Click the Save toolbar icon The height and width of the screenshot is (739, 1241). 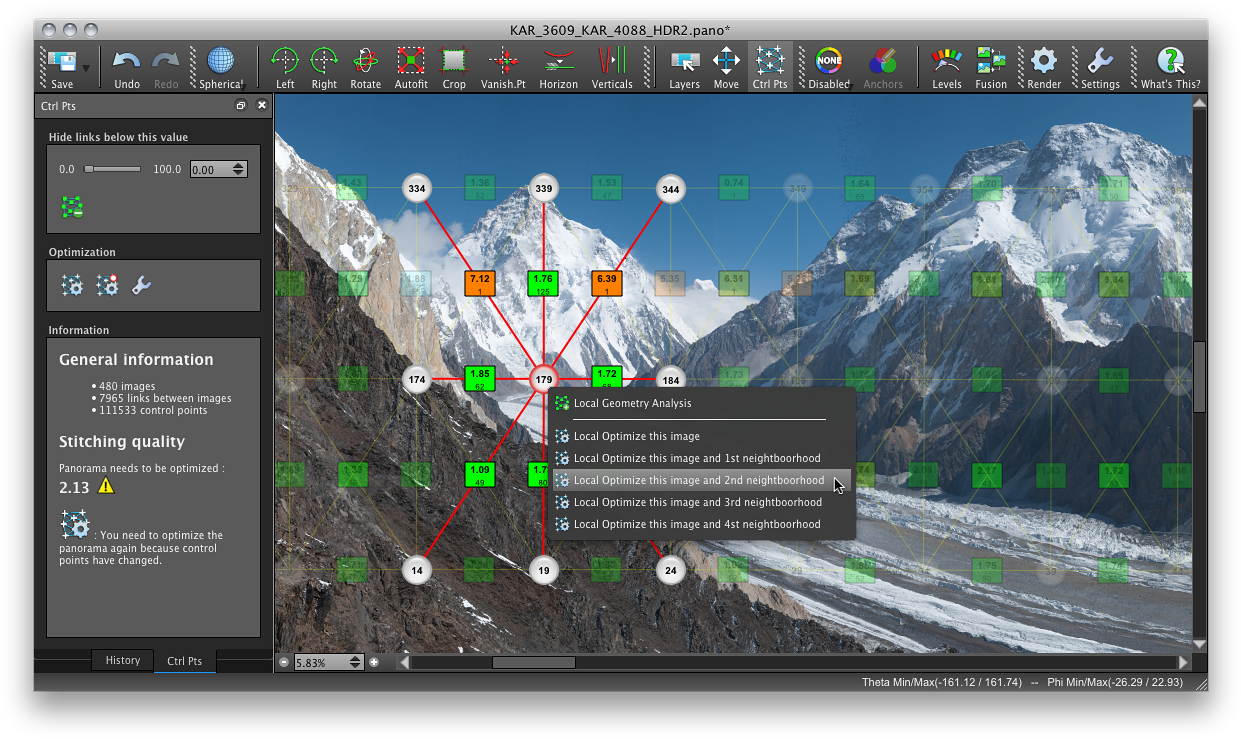[x=62, y=62]
